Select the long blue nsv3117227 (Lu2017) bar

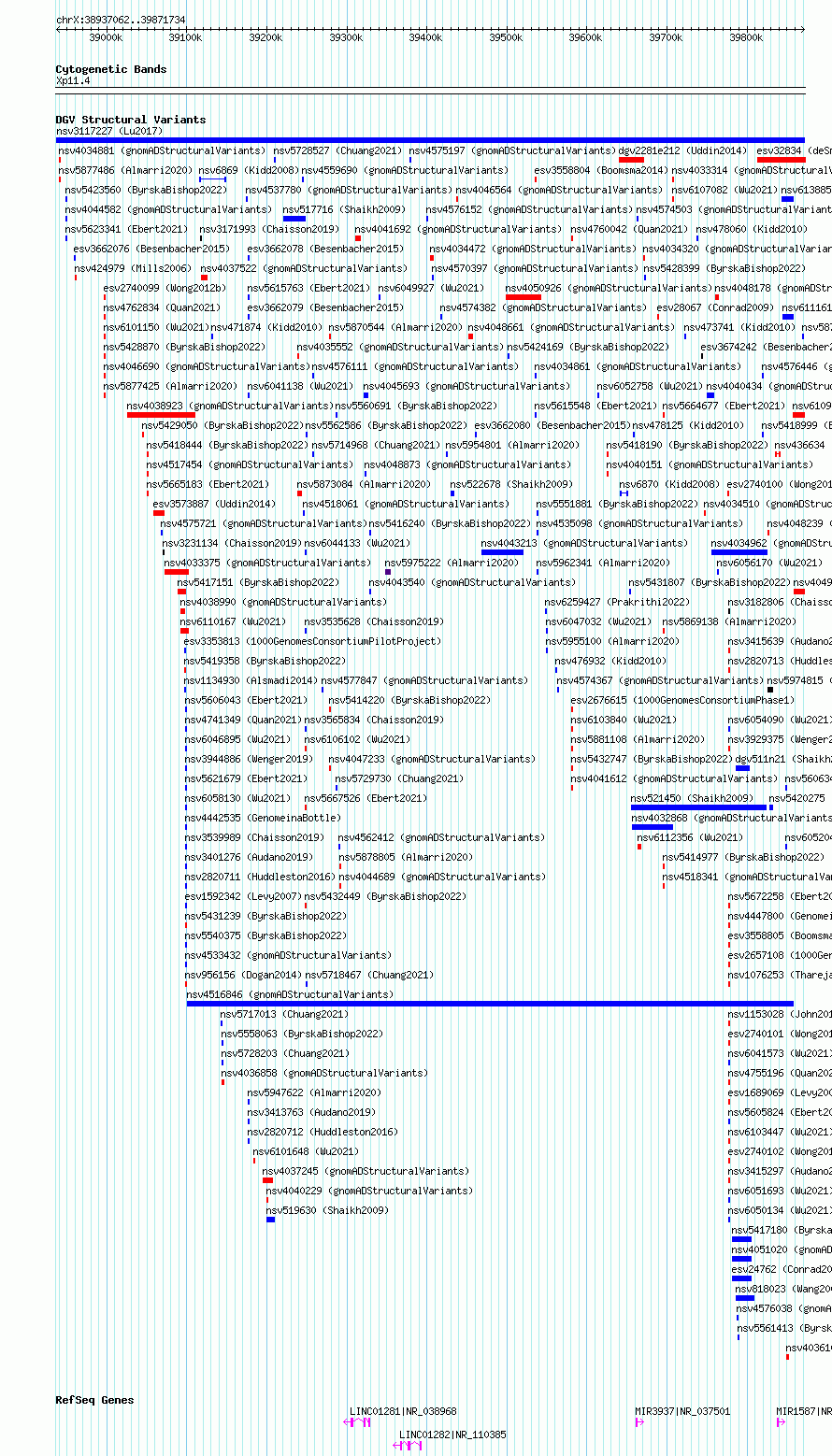(x=430, y=140)
